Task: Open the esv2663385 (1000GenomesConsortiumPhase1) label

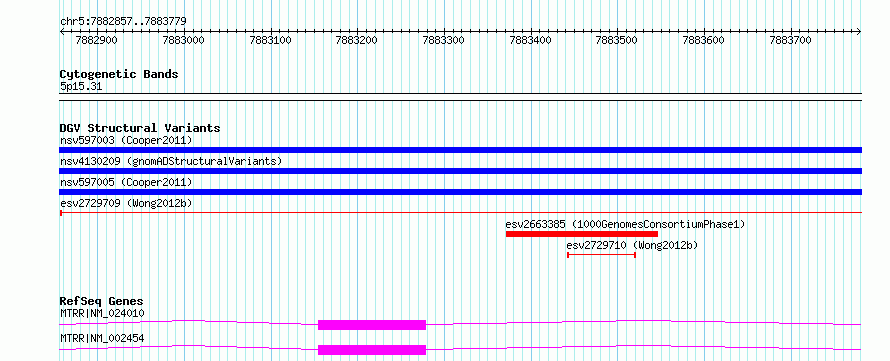Action: click(x=625, y=224)
